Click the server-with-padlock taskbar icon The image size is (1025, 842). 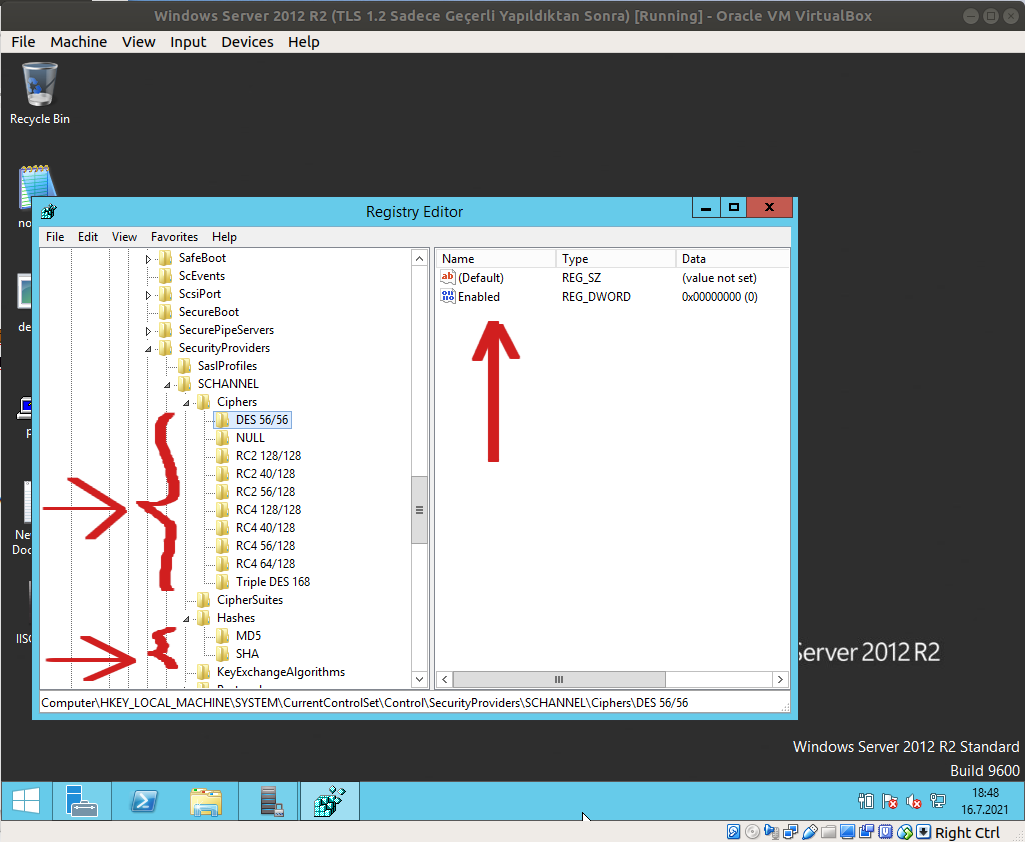tap(270, 801)
